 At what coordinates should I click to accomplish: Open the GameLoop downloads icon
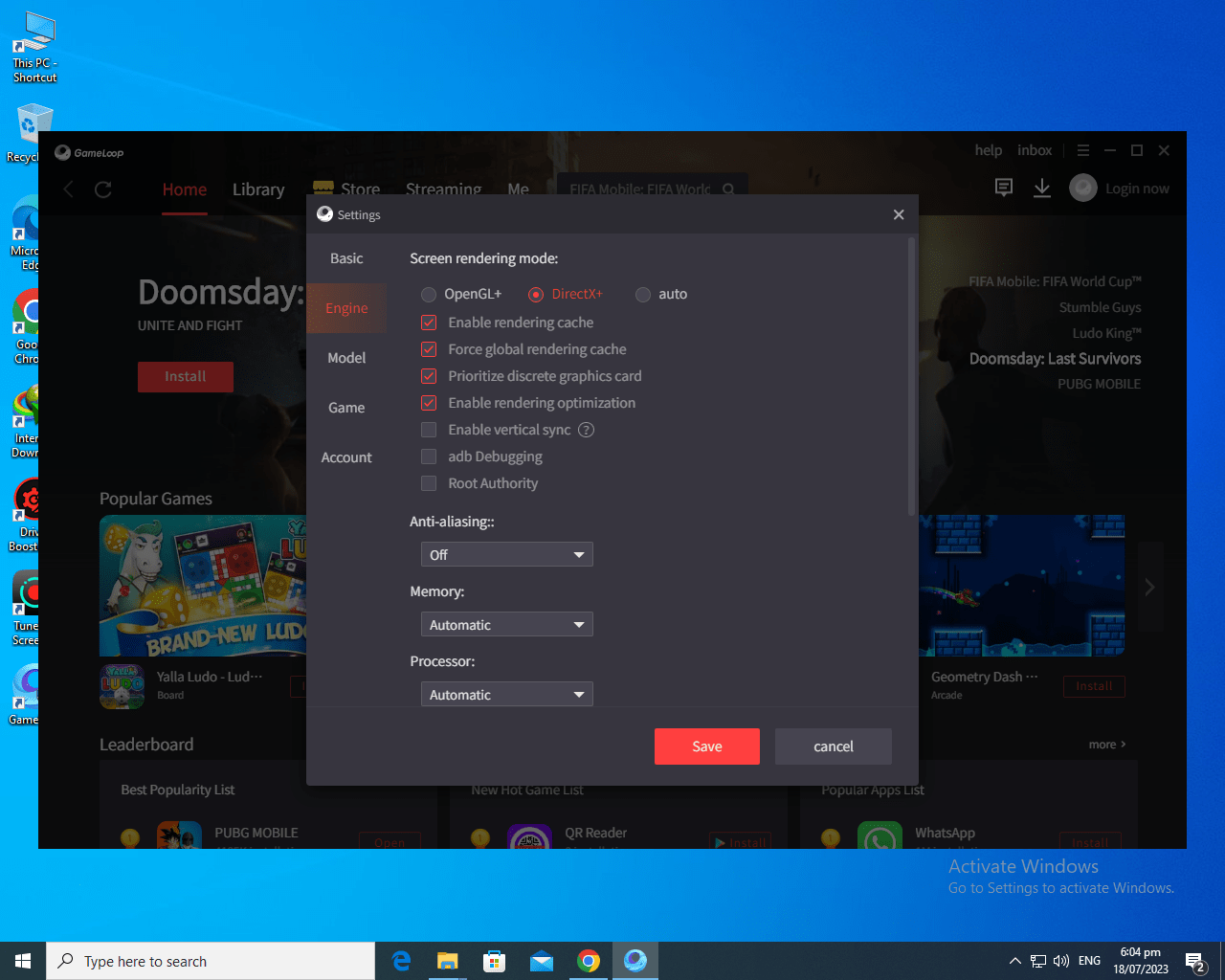[x=1042, y=189]
